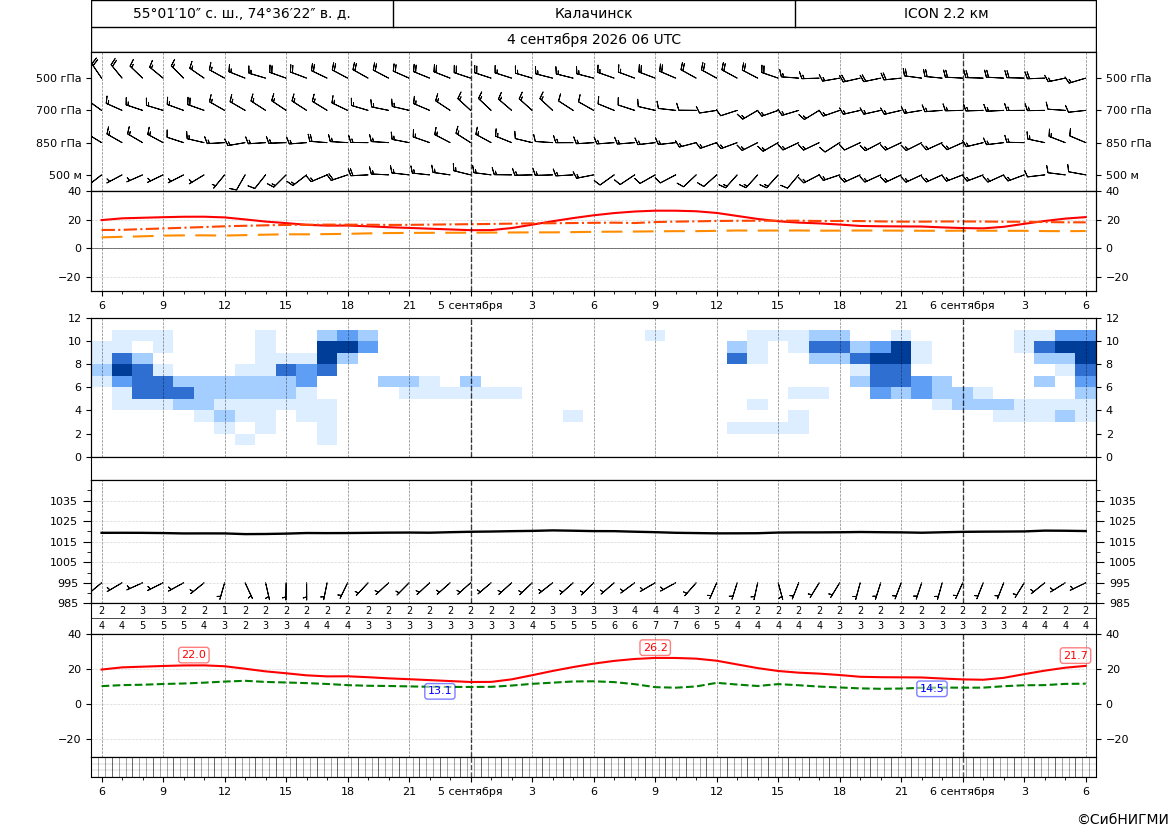Click the left 500 м level label

click(66, 175)
